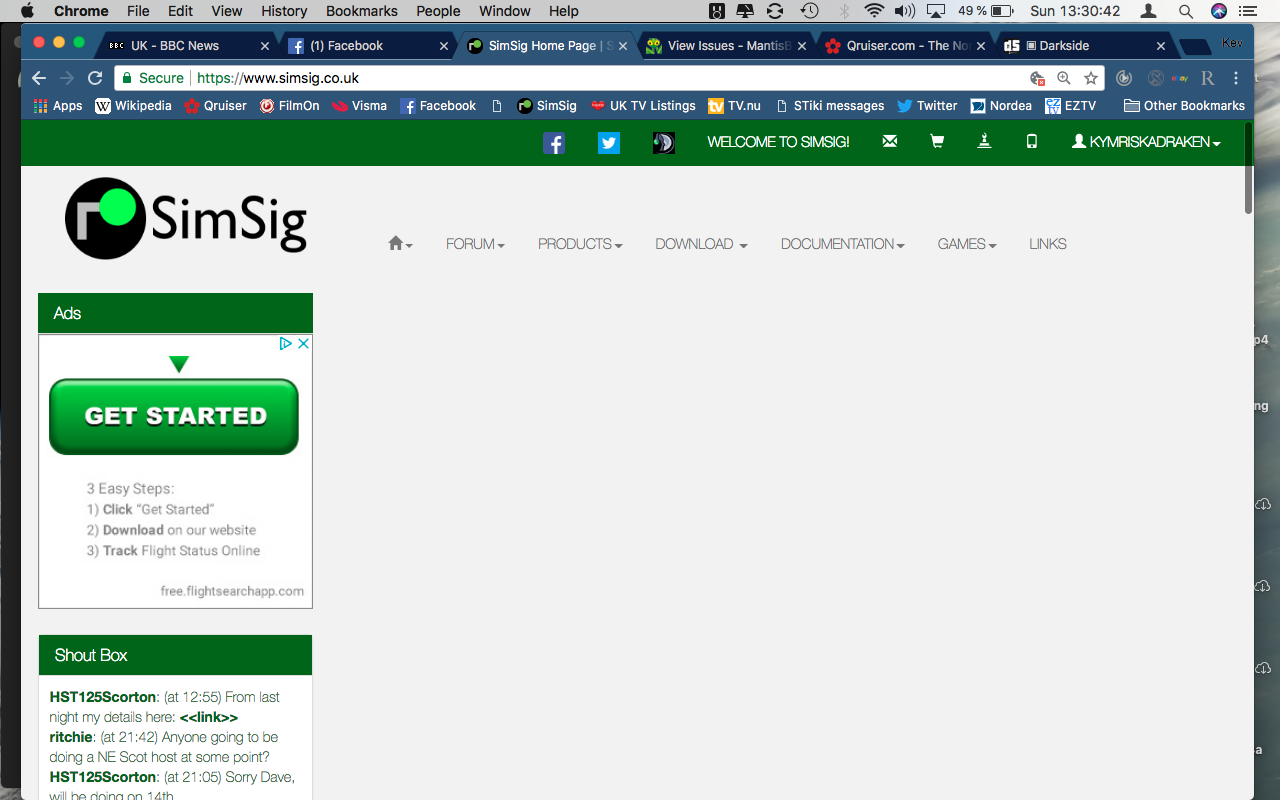
Task: Click the GET STARTED ad button
Action: point(174,416)
